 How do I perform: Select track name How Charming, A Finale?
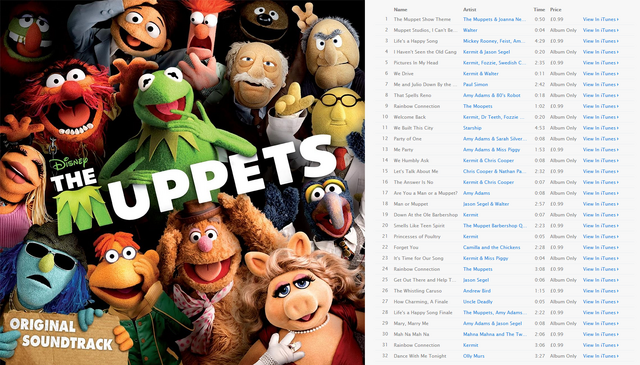420,302
